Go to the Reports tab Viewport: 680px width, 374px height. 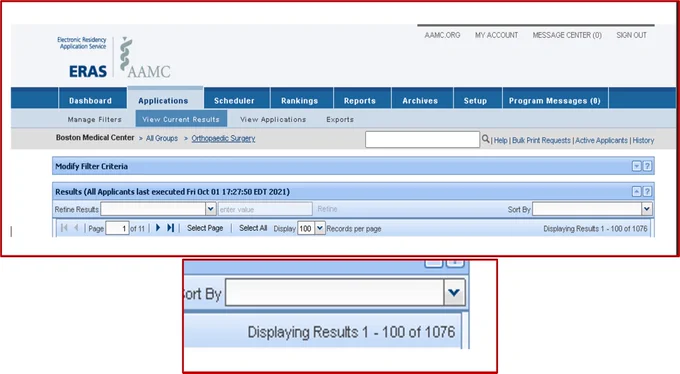click(360, 101)
